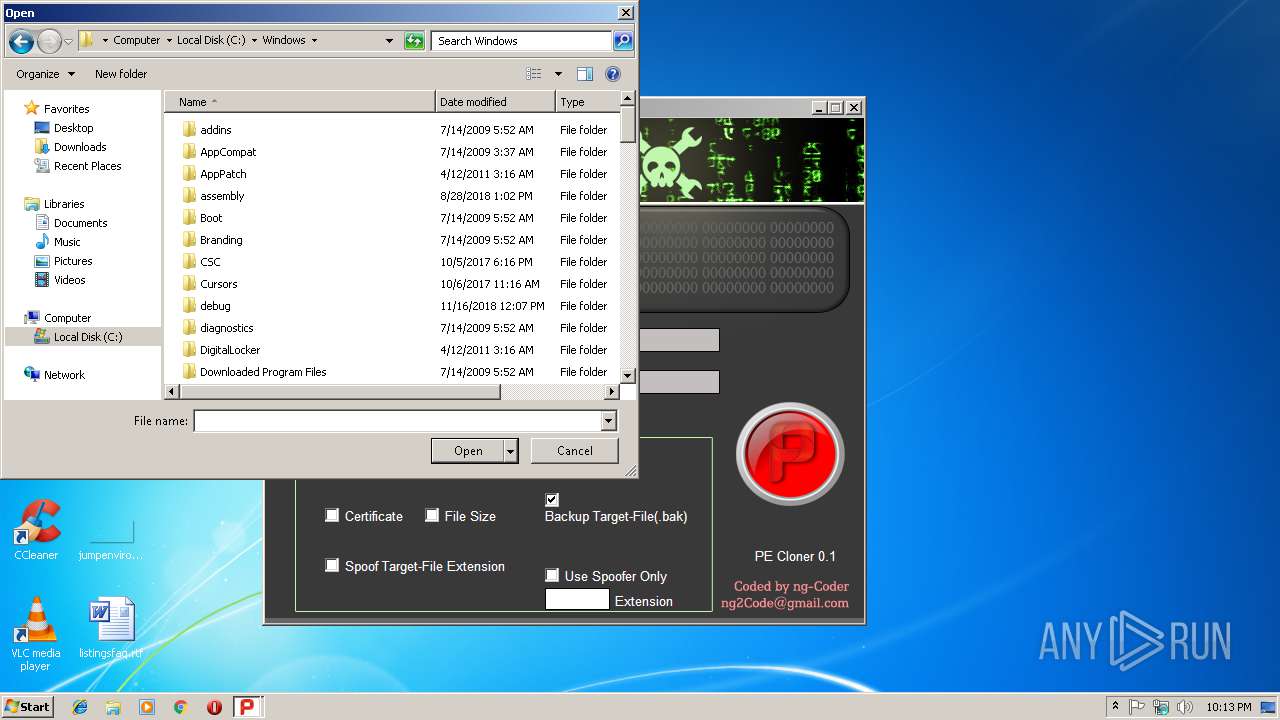Expand the Computer breadcrumb arrow
The width and height of the screenshot is (1280, 720).
coord(168,41)
